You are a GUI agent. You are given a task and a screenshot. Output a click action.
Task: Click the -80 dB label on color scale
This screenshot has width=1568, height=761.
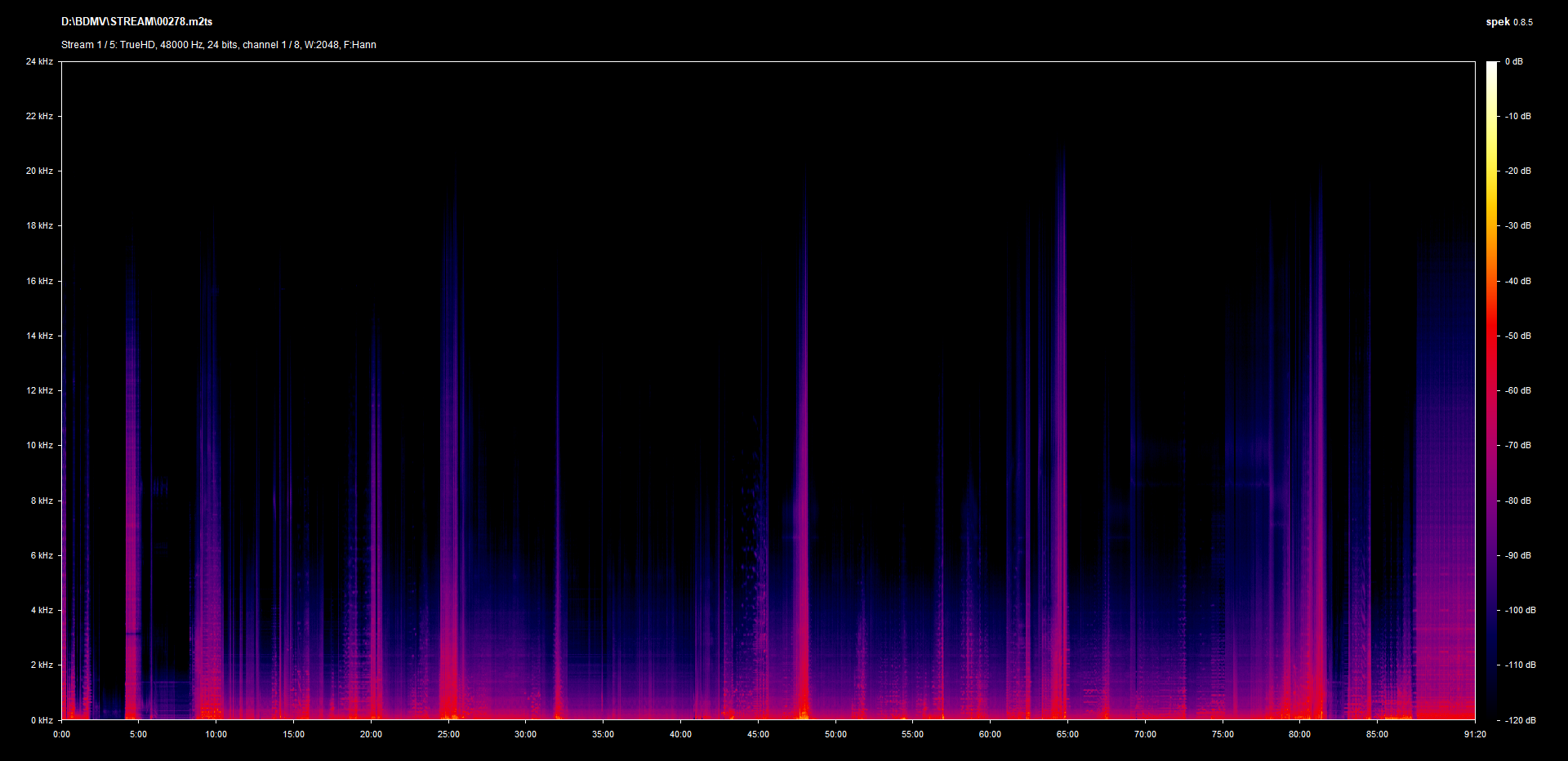(x=1517, y=501)
